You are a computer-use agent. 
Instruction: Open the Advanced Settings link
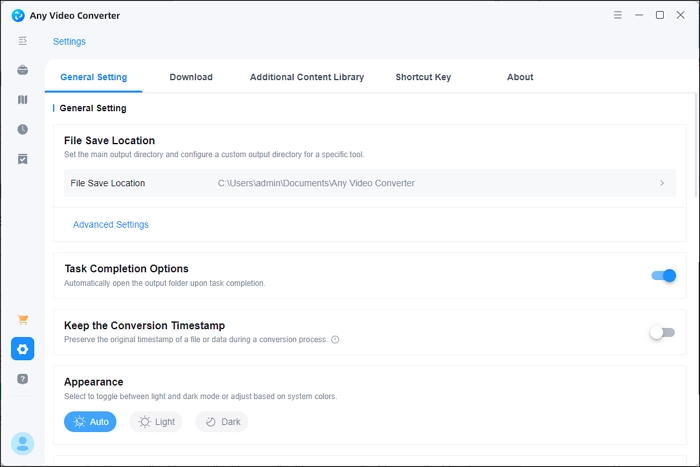111,225
